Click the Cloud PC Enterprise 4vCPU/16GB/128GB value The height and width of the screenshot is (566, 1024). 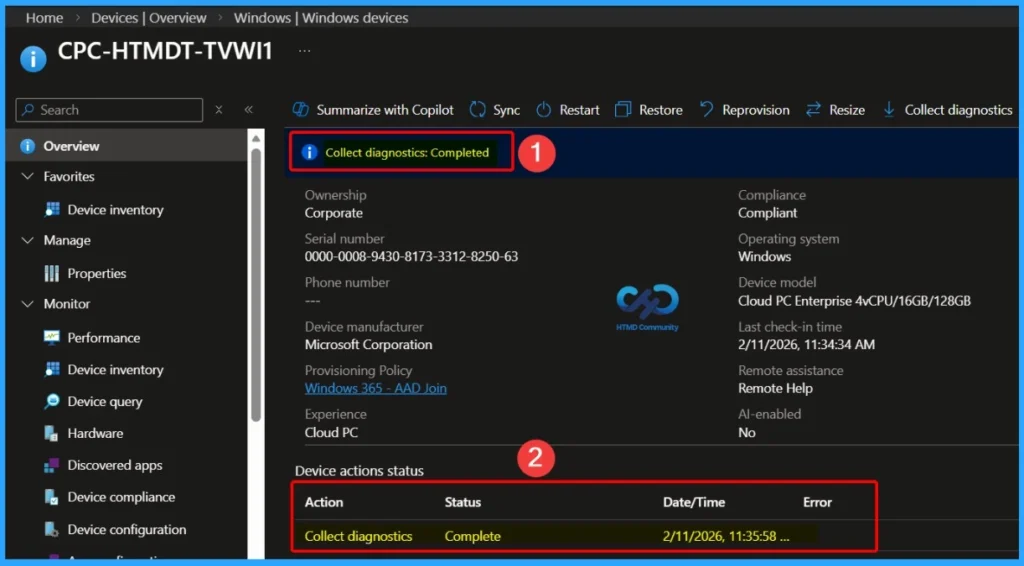tap(854, 301)
